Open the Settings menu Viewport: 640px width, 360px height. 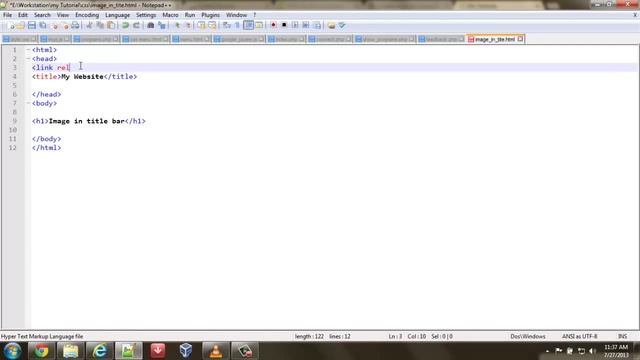click(x=146, y=15)
